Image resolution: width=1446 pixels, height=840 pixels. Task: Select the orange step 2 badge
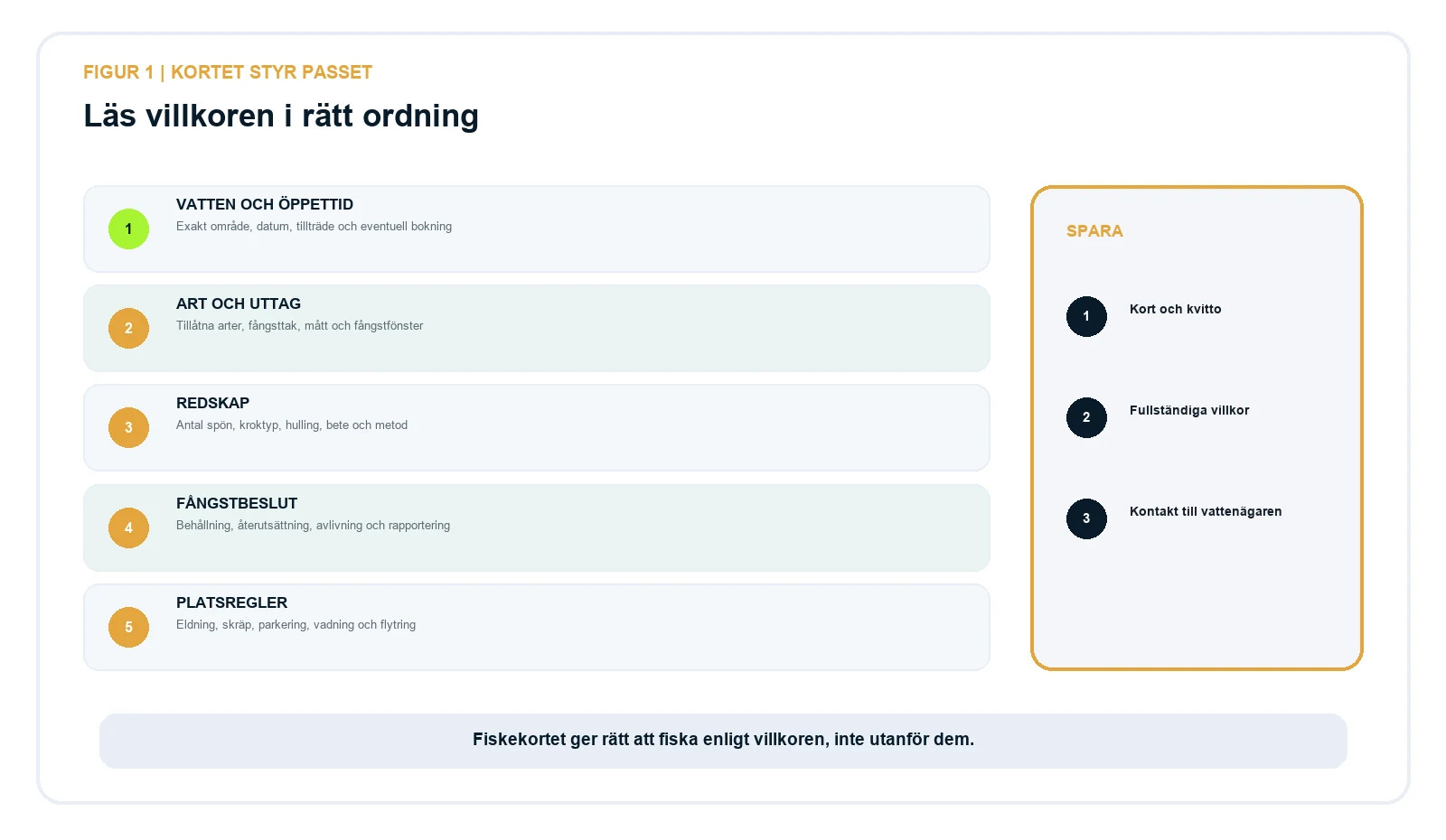[128, 328]
